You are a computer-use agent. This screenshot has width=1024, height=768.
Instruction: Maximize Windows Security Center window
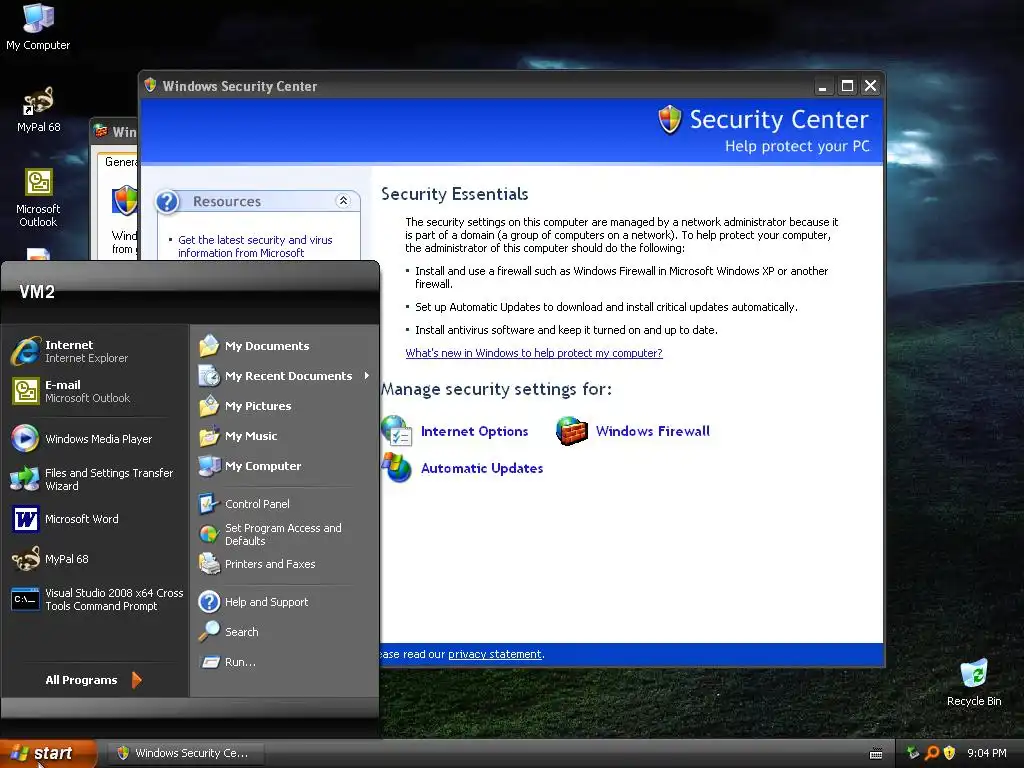pos(847,86)
